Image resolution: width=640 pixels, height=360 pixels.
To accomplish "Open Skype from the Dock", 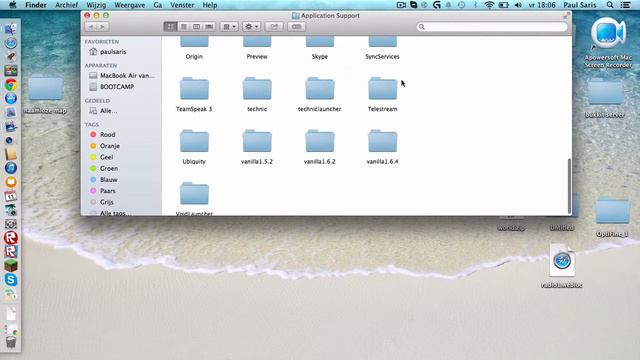I will click(x=11, y=280).
